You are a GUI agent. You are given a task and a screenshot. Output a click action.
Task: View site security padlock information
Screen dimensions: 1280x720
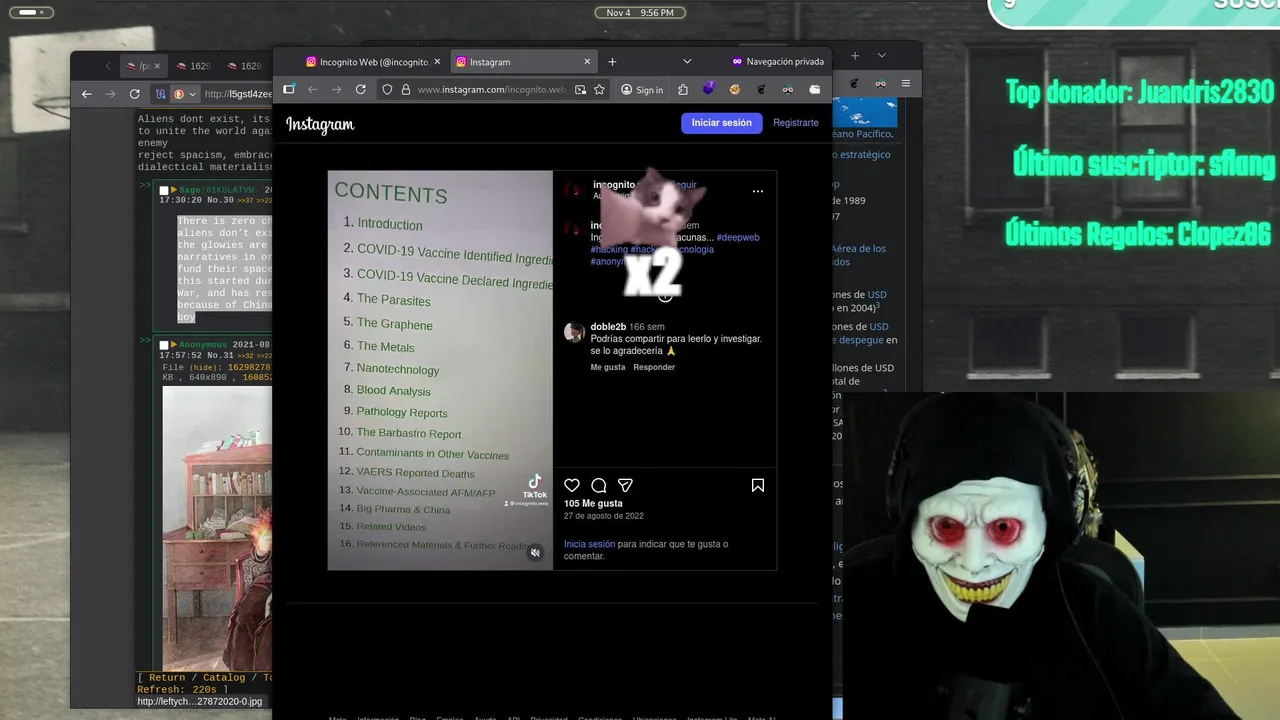pyautogui.click(x=405, y=89)
